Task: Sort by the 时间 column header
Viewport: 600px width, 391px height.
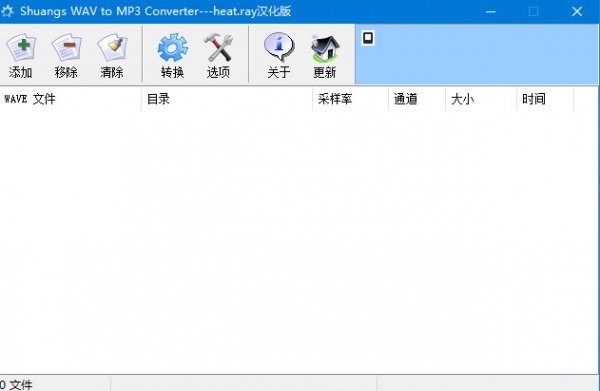Action: tap(545, 99)
